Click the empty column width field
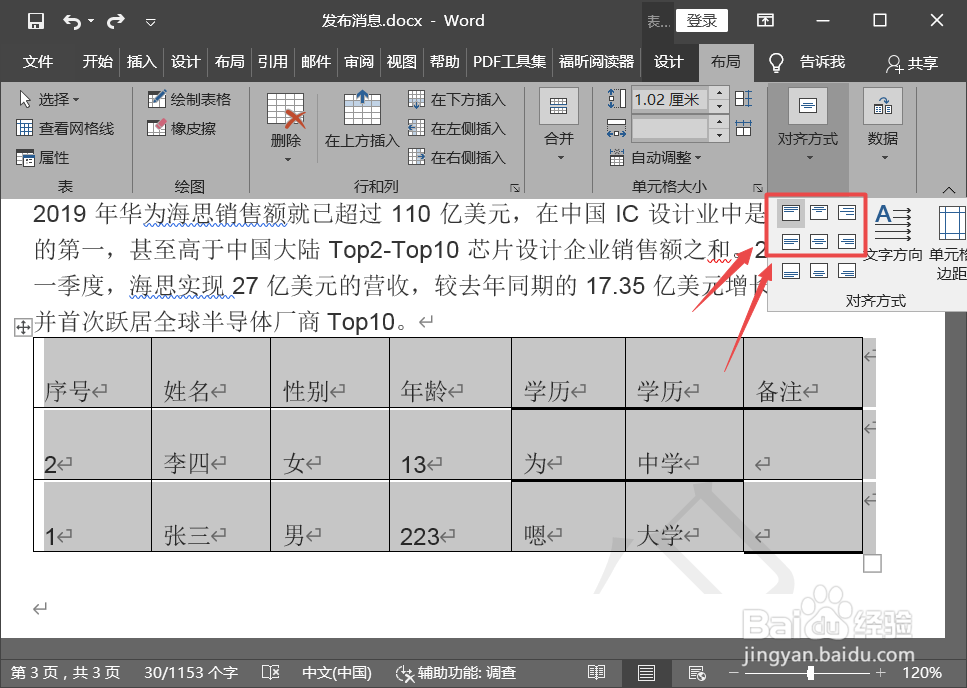967x688 pixels. (670, 128)
